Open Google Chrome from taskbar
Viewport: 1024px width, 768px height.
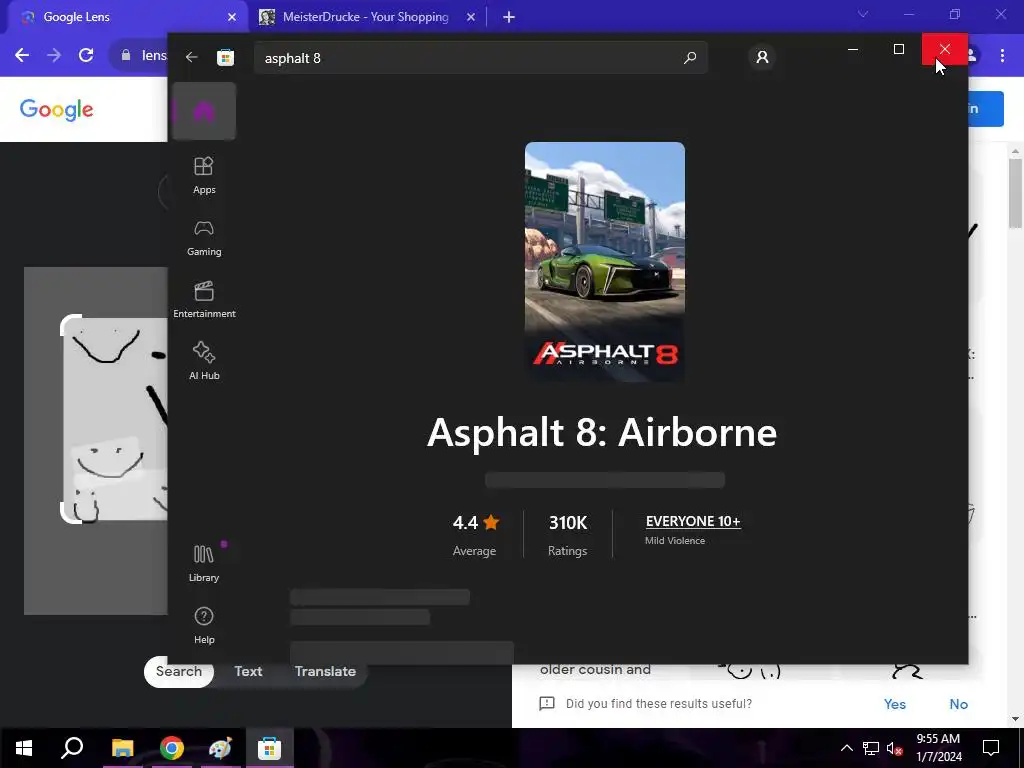[171, 748]
